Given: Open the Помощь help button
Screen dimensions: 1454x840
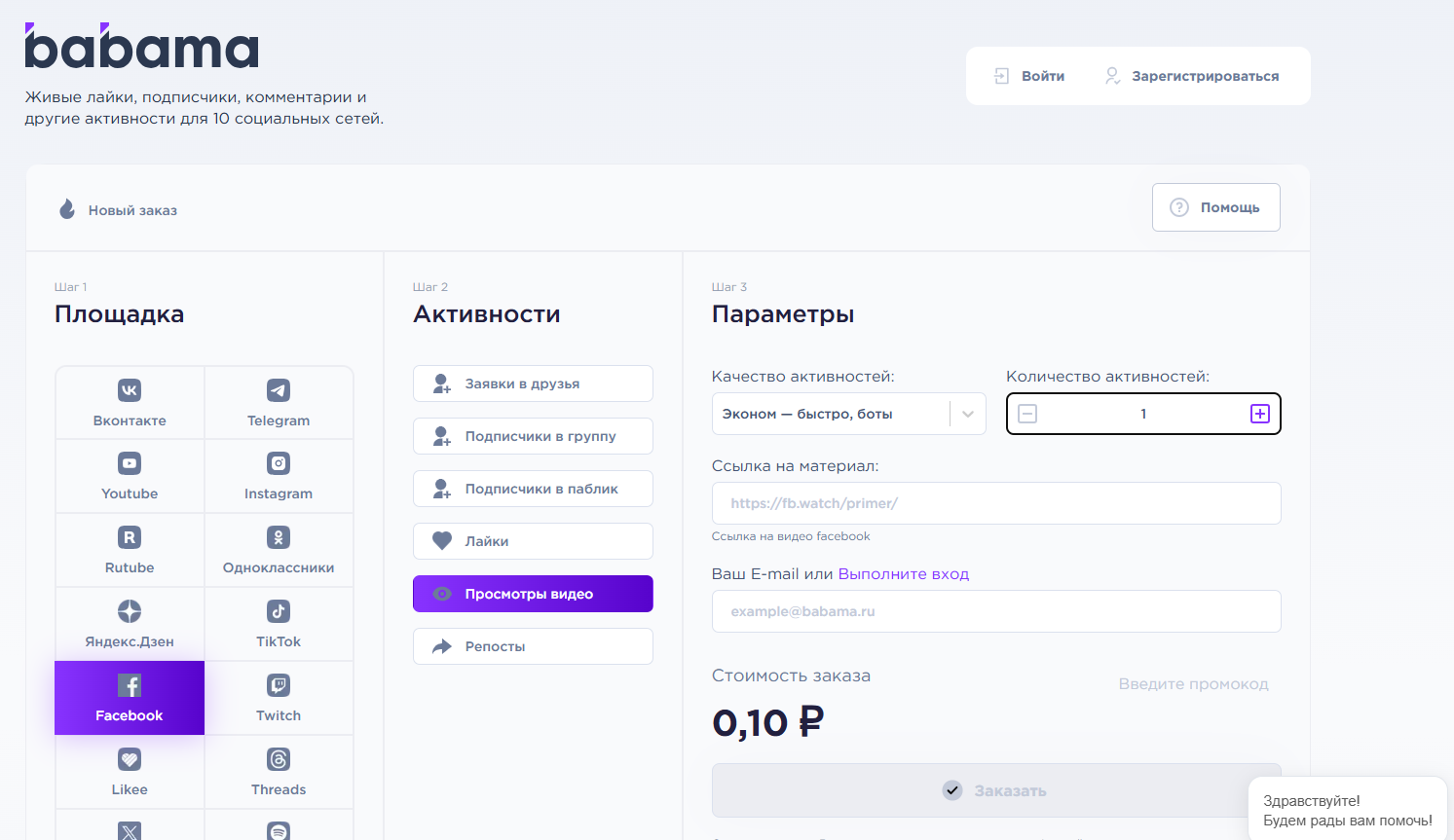Looking at the screenshot, I should pos(1215,207).
